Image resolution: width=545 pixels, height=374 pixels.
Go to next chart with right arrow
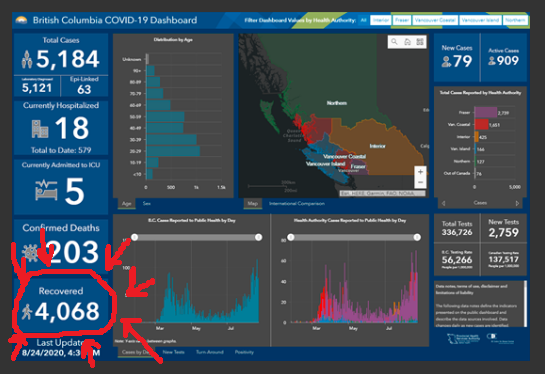[517, 203]
